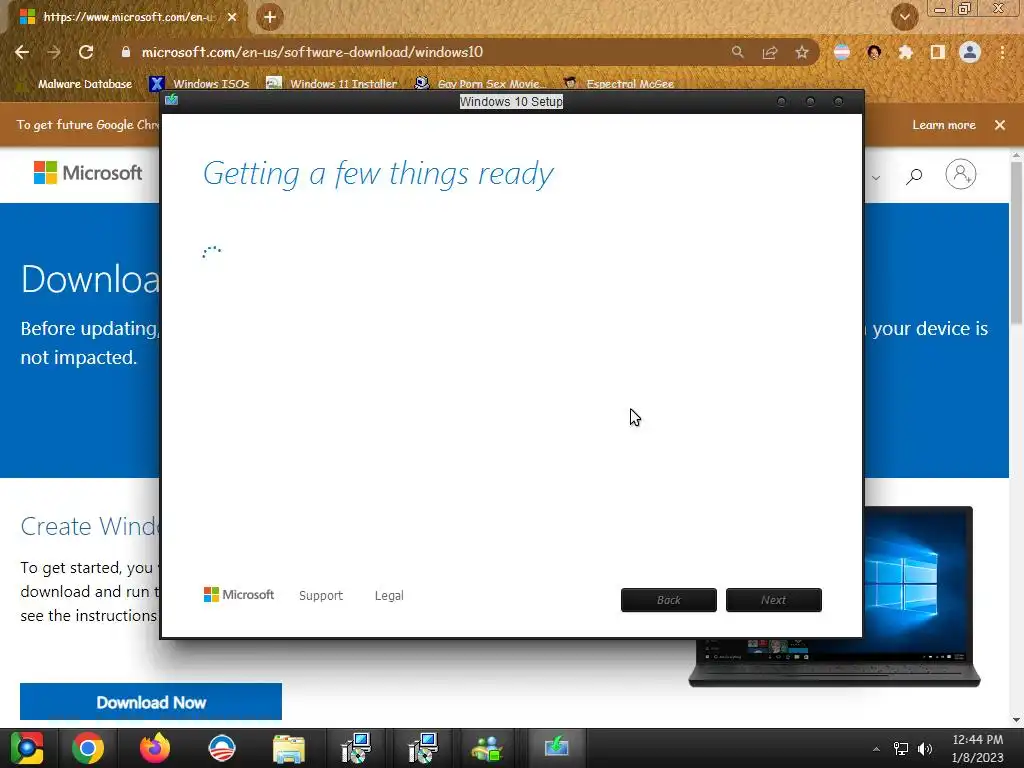Reload the Microsoft download page

[86, 52]
